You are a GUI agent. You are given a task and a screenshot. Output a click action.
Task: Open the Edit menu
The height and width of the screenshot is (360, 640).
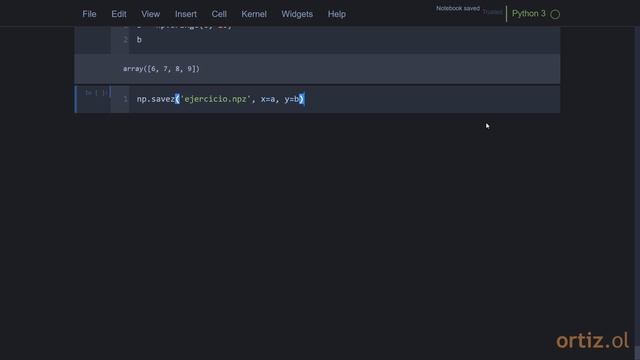119,14
